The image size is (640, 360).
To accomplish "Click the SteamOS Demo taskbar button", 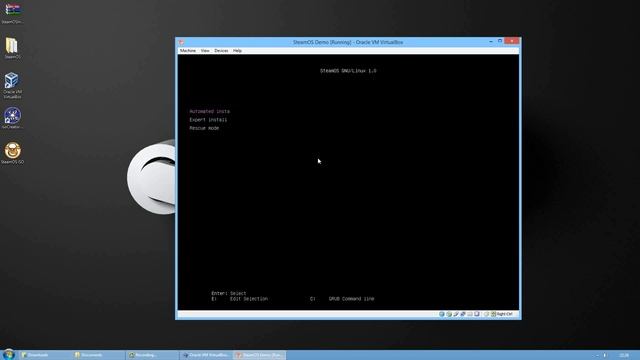I will click(260, 355).
